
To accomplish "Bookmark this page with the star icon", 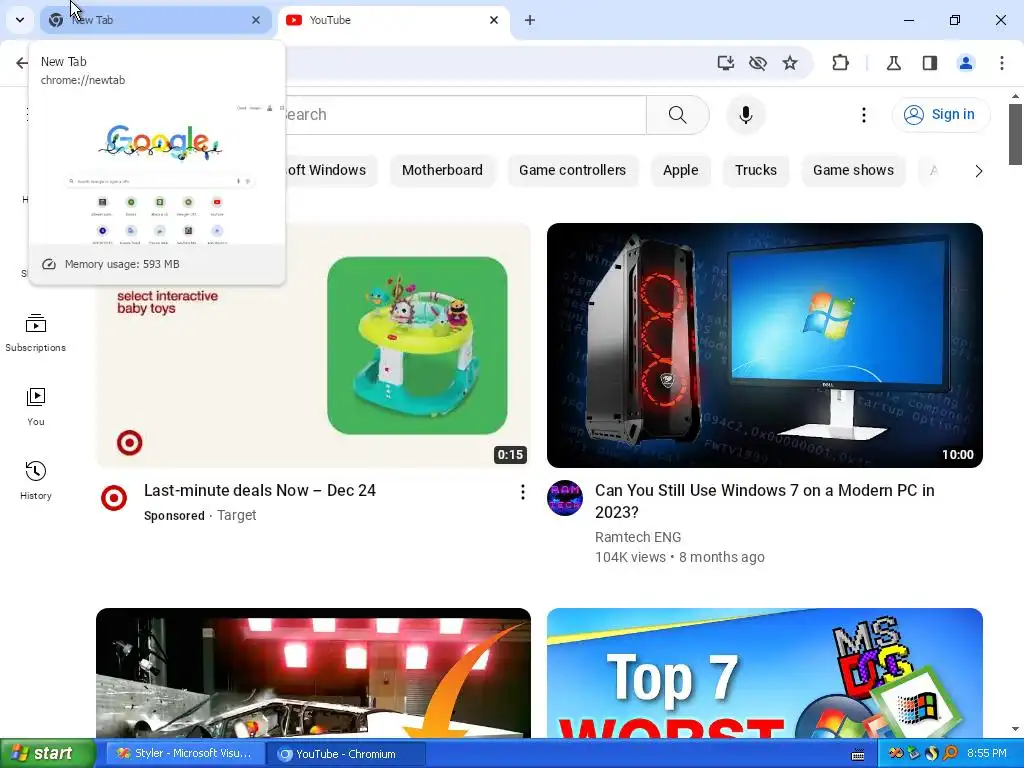I will tap(790, 63).
